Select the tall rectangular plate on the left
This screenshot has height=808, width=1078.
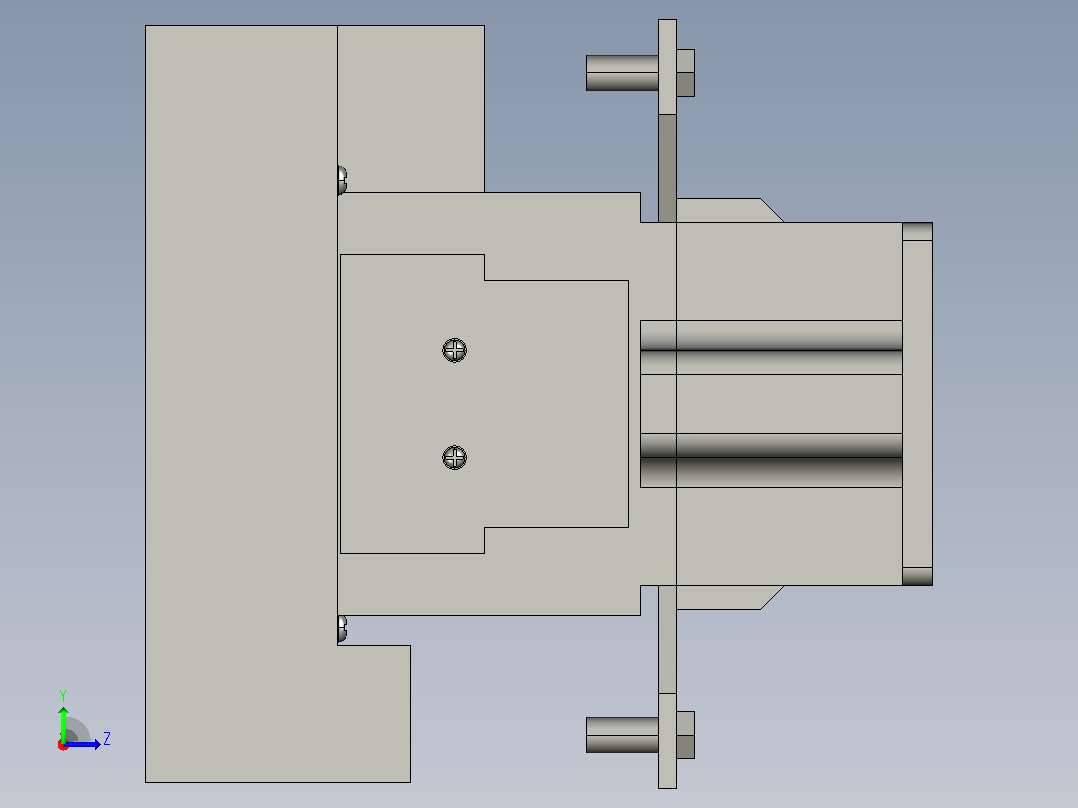point(241,404)
